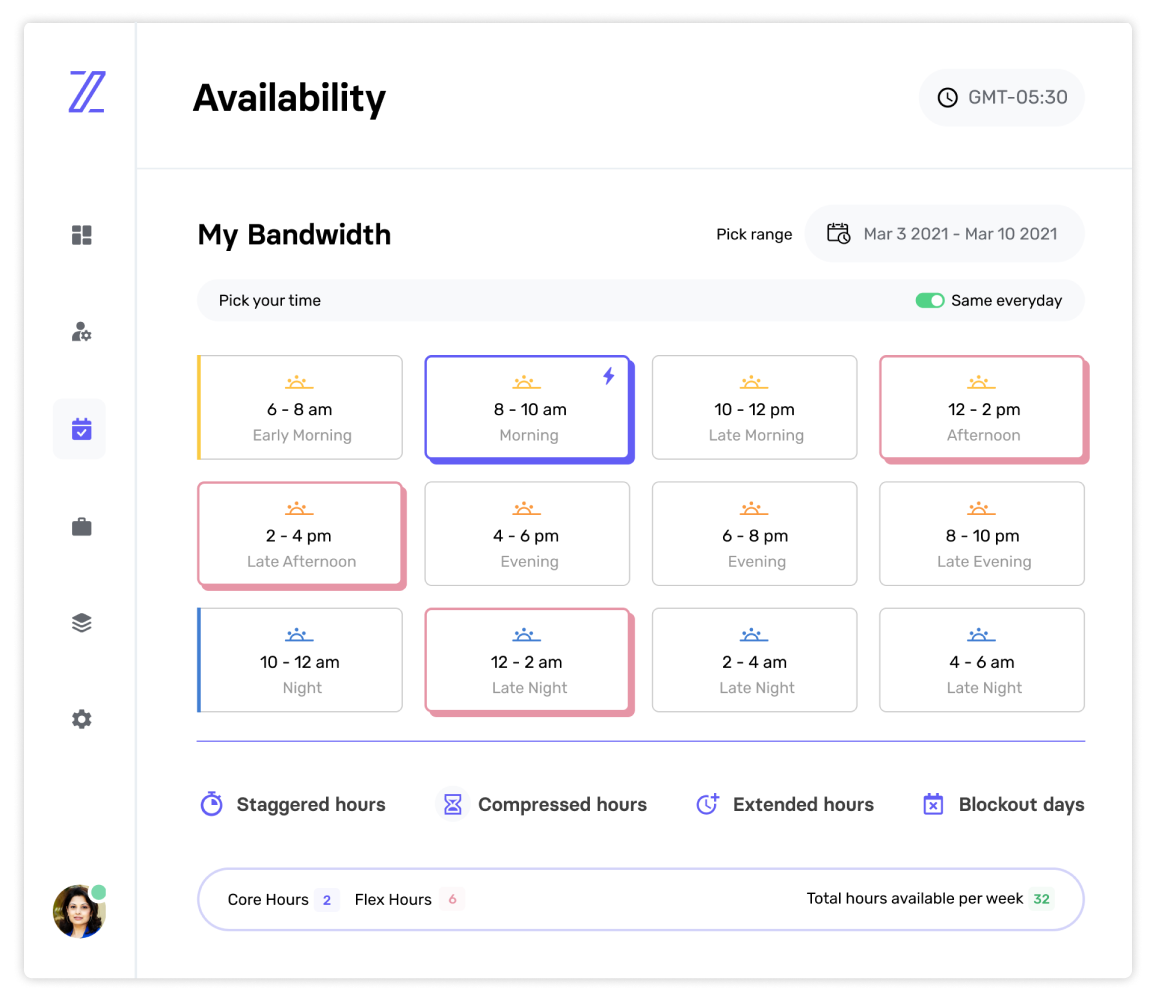Click the pink Flex Hours count badge
The width and height of the screenshot is (1156, 1000).
[x=452, y=899]
